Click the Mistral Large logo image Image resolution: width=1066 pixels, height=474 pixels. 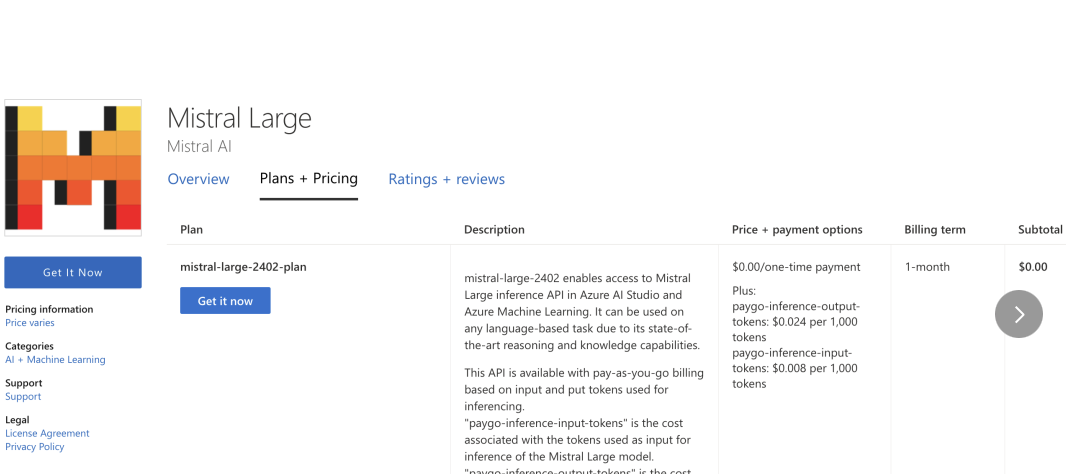coord(73,168)
